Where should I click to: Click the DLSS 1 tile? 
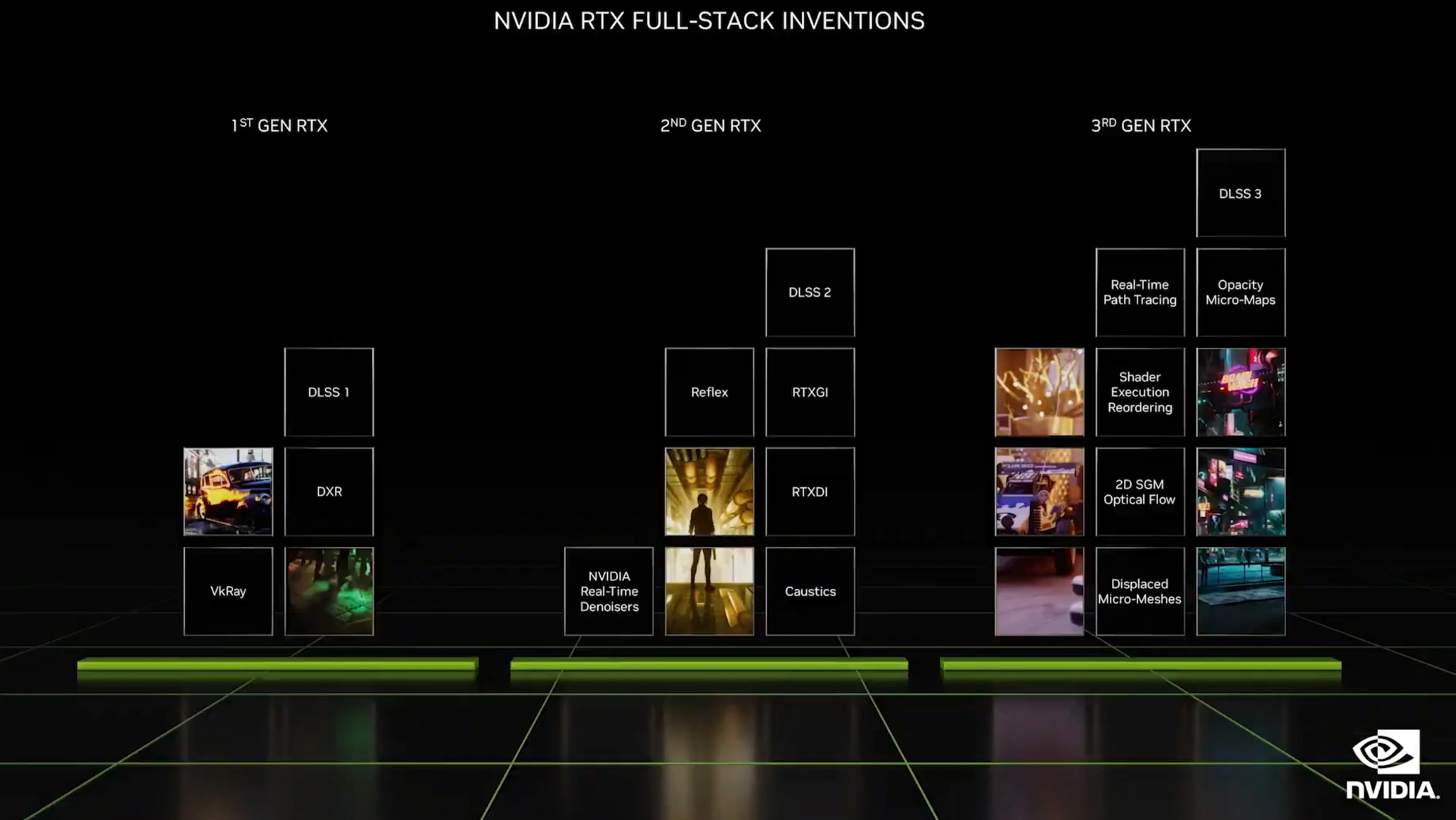pyautogui.click(x=328, y=392)
